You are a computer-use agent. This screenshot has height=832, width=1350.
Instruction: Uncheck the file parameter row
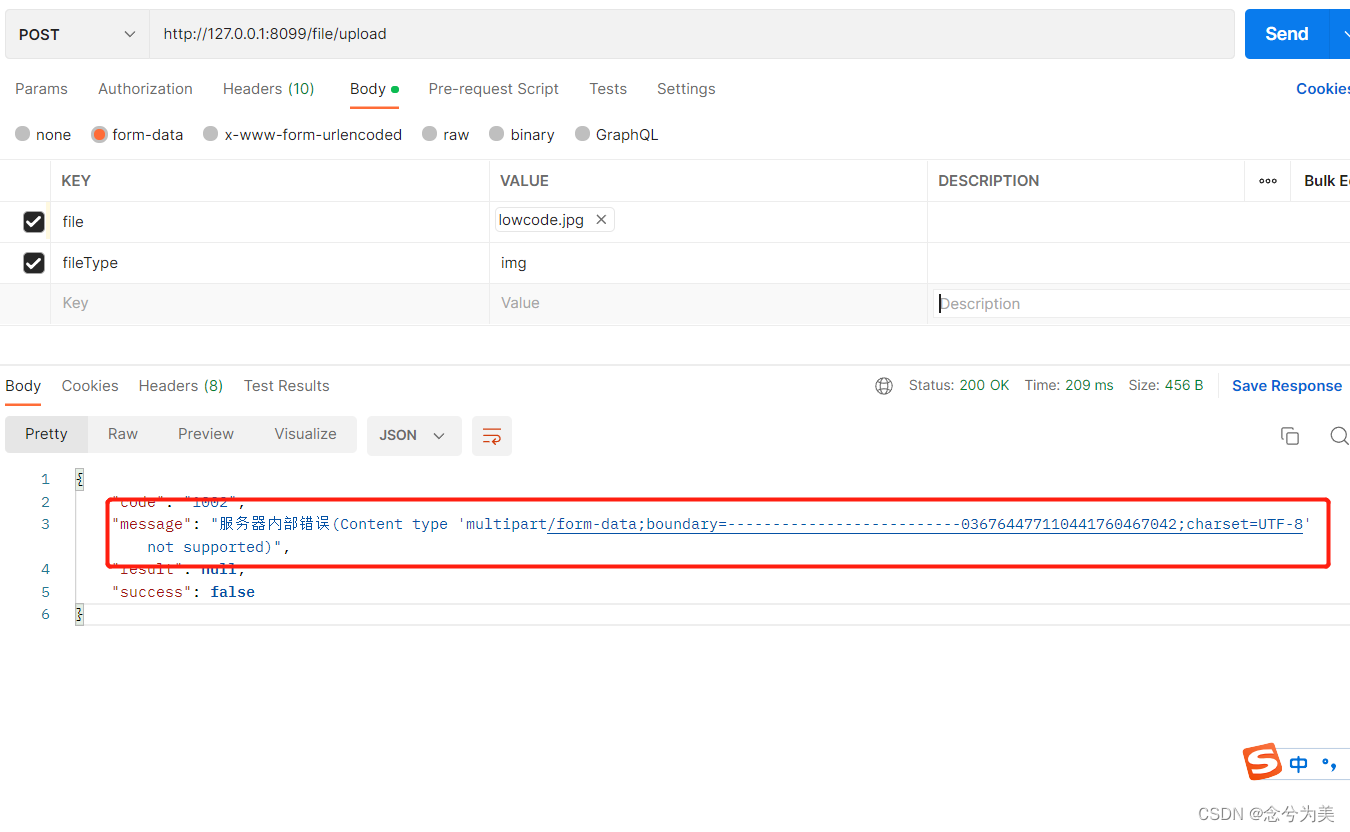[x=33, y=221]
